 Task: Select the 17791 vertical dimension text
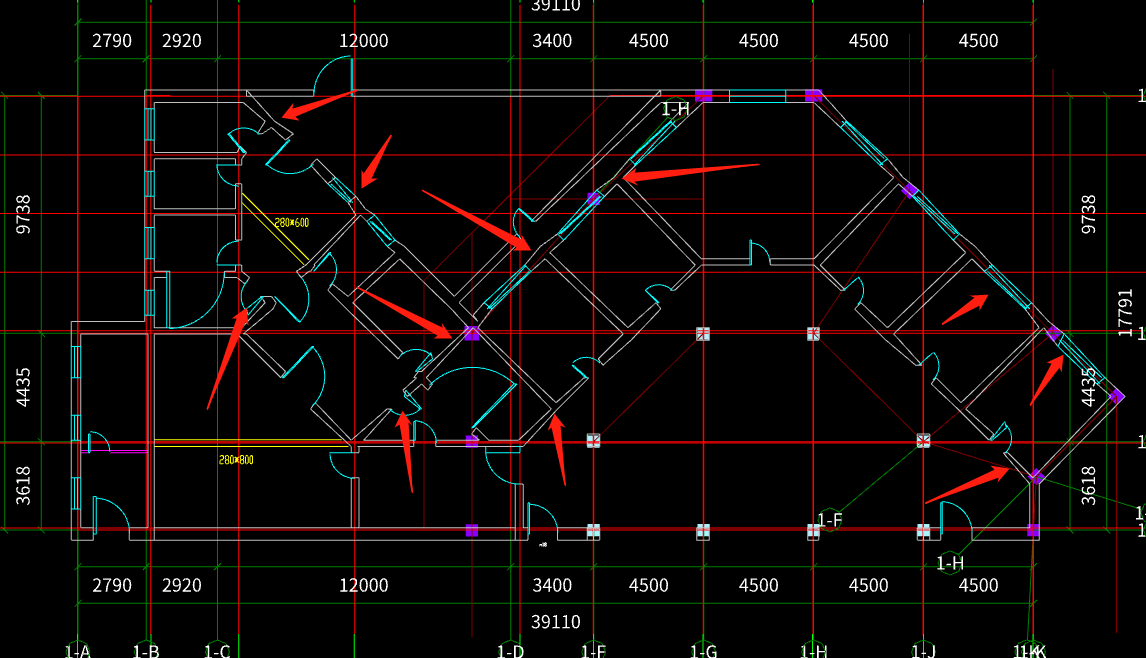[1125, 313]
